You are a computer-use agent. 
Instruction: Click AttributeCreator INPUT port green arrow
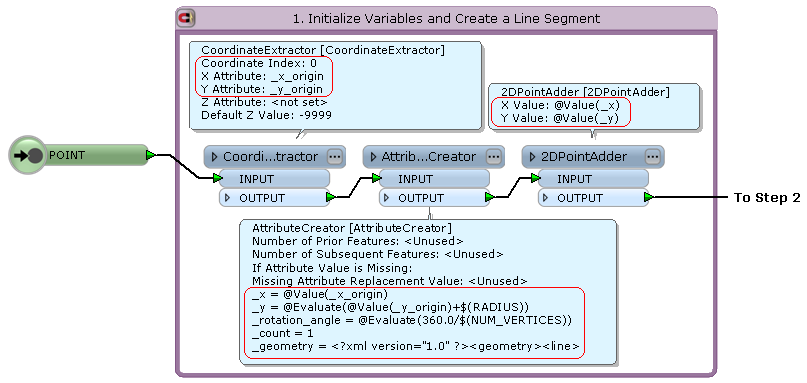(377, 179)
